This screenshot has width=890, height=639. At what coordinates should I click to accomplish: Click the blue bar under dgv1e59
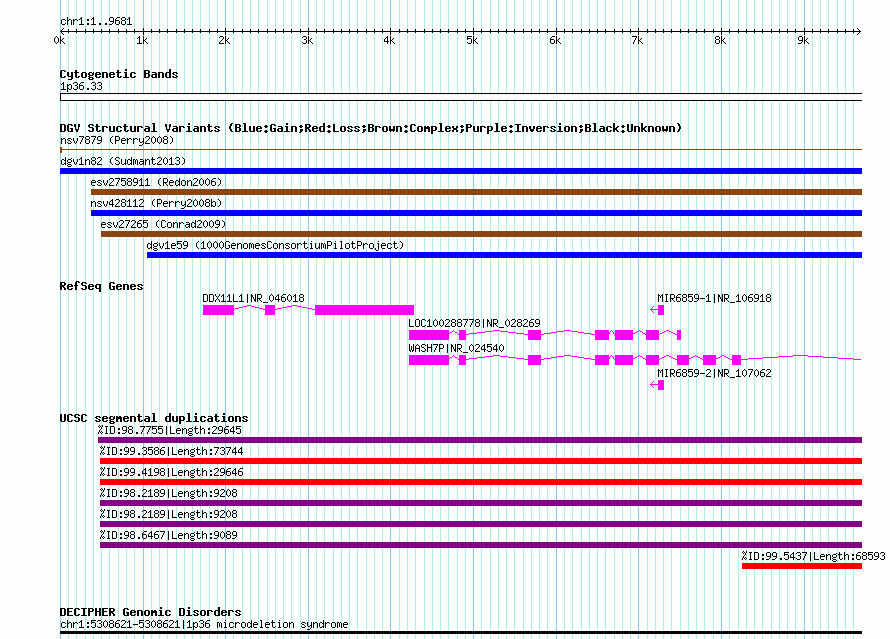505,255
